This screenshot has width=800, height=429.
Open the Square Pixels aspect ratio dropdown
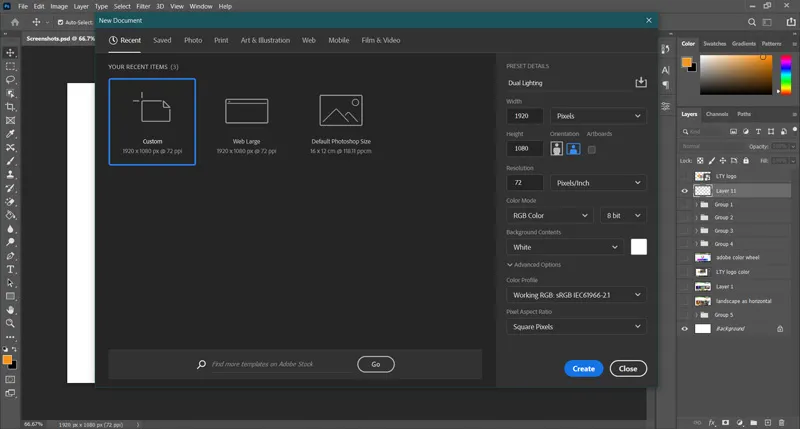pyautogui.click(x=576, y=326)
